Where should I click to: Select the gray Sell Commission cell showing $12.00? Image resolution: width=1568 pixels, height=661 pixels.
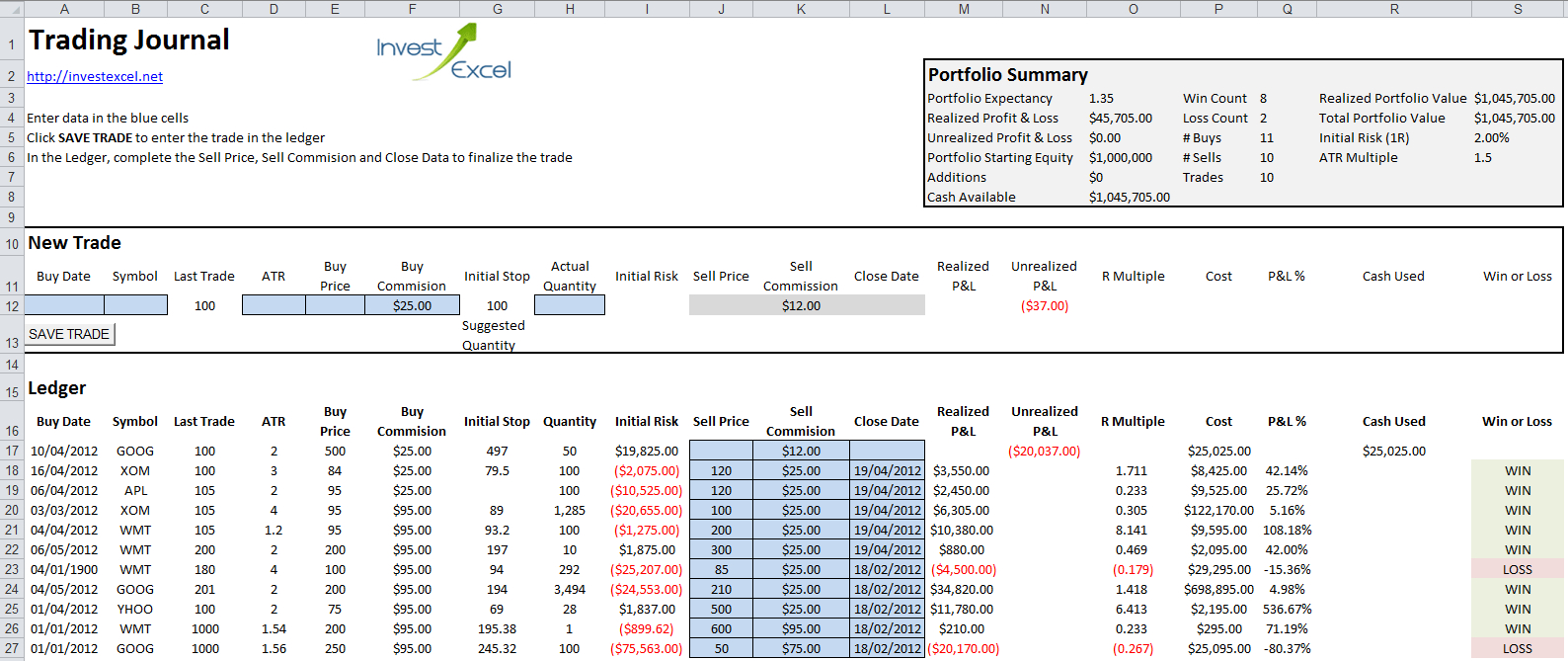801,305
